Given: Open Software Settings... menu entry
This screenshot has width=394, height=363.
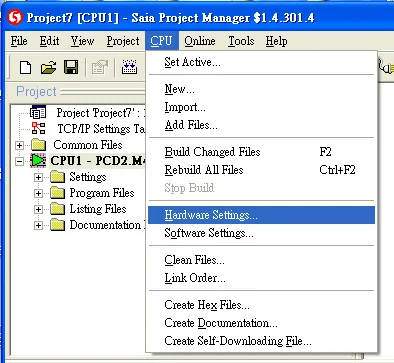Looking at the screenshot, I should tap(262, 233).
